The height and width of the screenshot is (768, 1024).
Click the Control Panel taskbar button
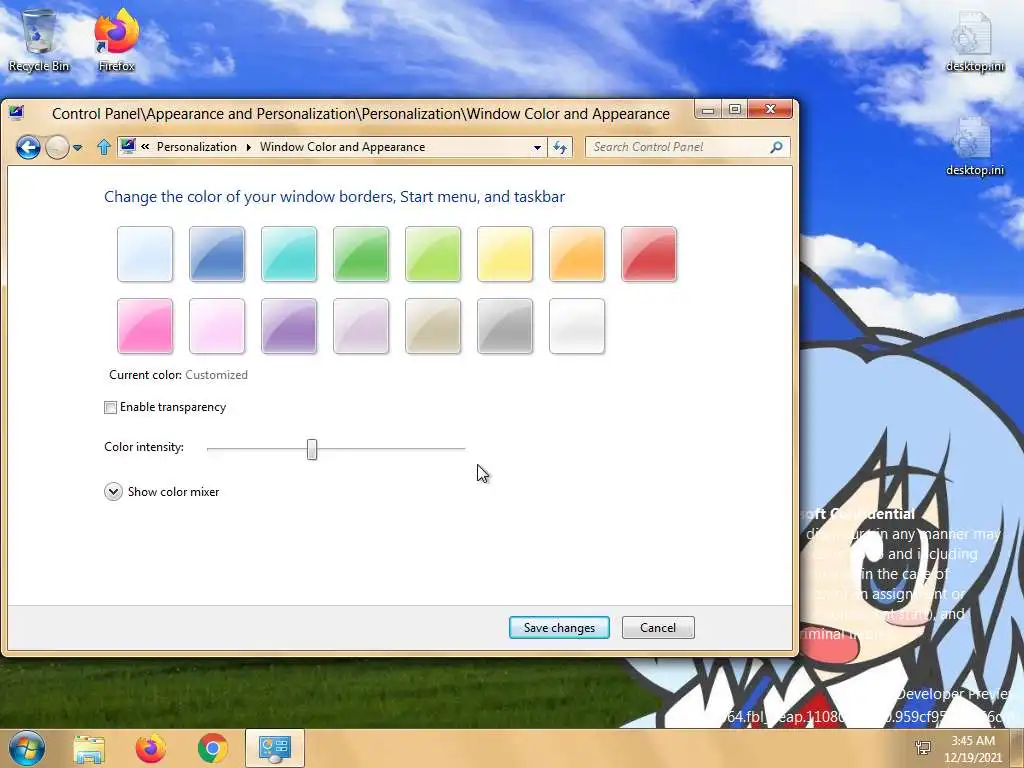coord(274,748)
